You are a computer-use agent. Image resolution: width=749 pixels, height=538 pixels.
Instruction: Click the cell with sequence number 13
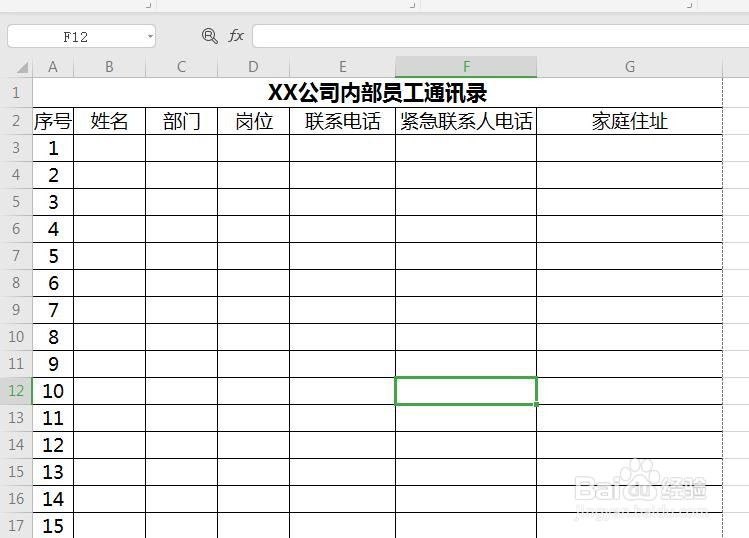pyautogui.click(x=53, y=472)
